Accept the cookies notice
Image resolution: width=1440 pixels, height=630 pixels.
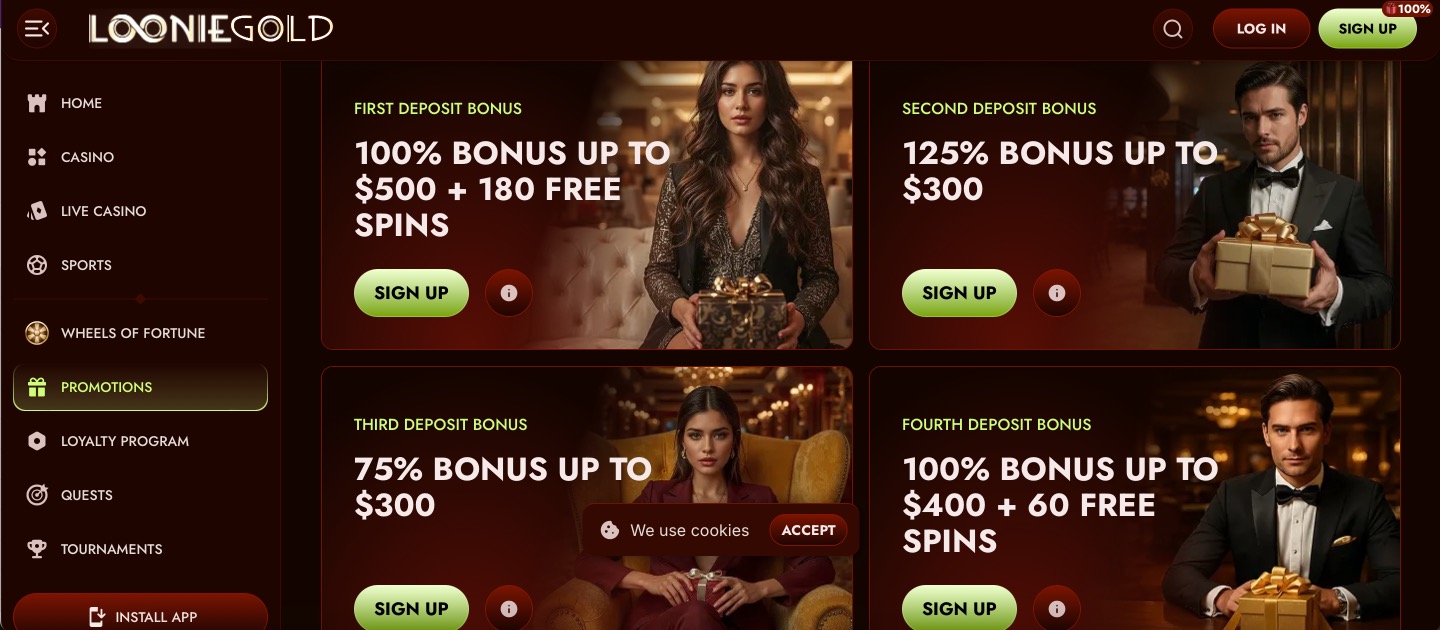(808, 530)
